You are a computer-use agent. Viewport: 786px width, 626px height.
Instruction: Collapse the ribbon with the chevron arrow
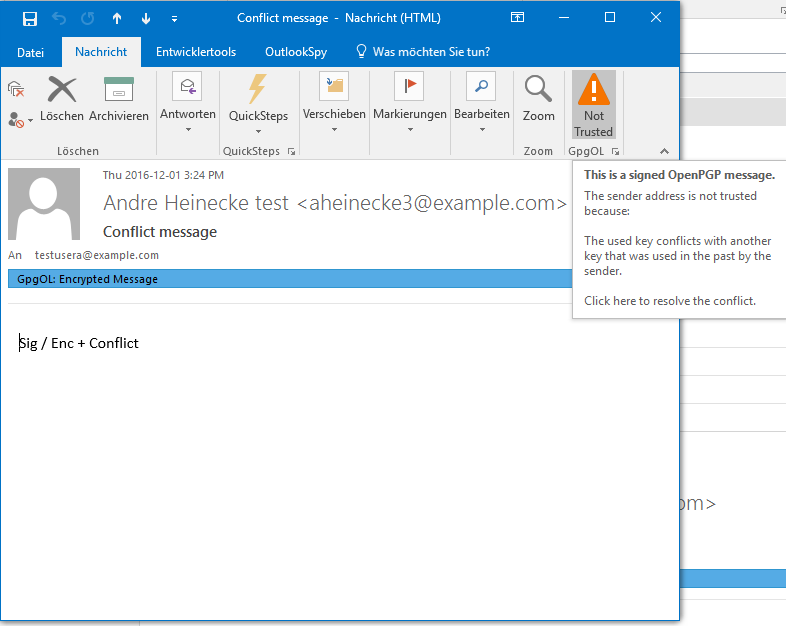(x=663, y=151)
